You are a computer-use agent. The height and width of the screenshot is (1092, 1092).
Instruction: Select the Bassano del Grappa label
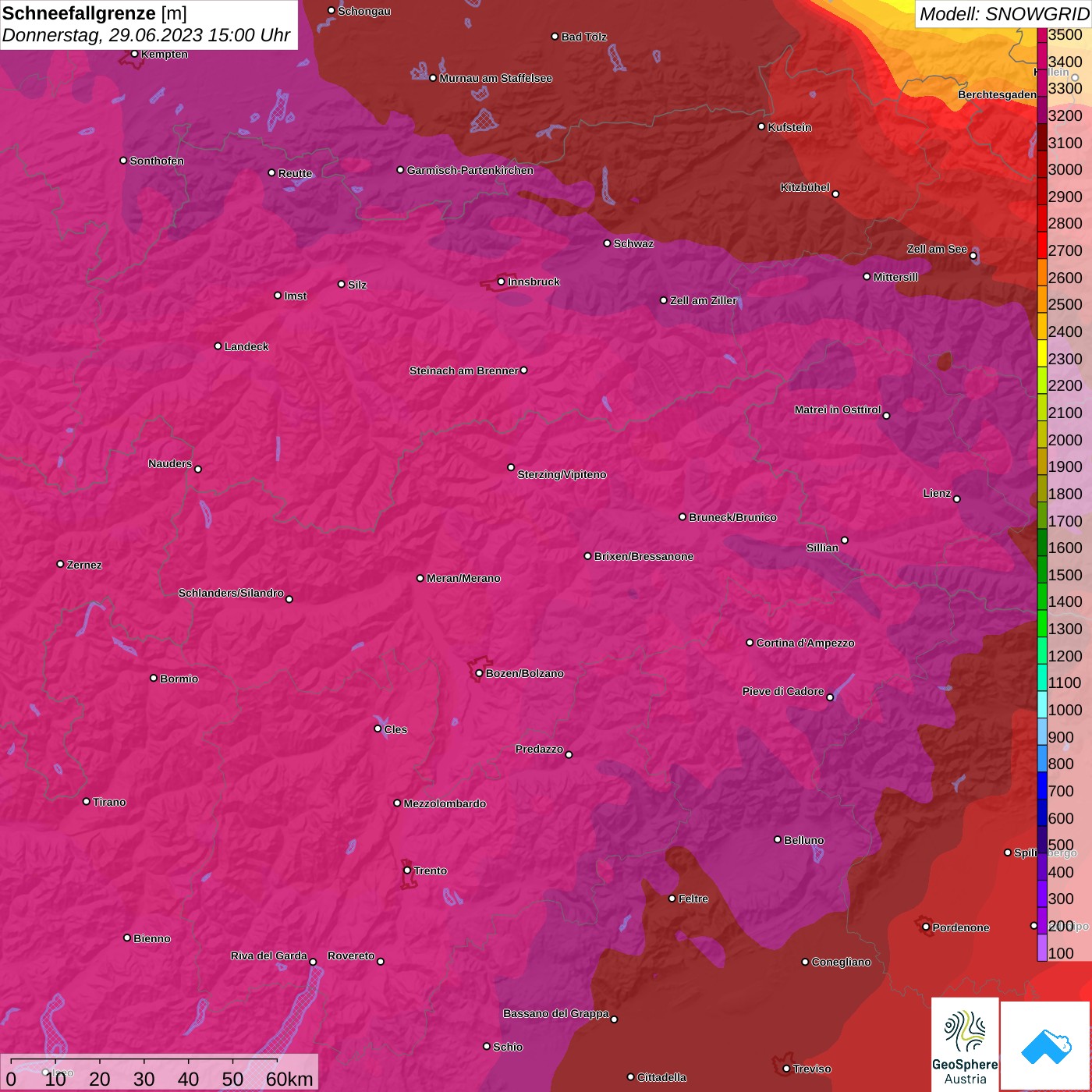click(x=555, y=1013)
